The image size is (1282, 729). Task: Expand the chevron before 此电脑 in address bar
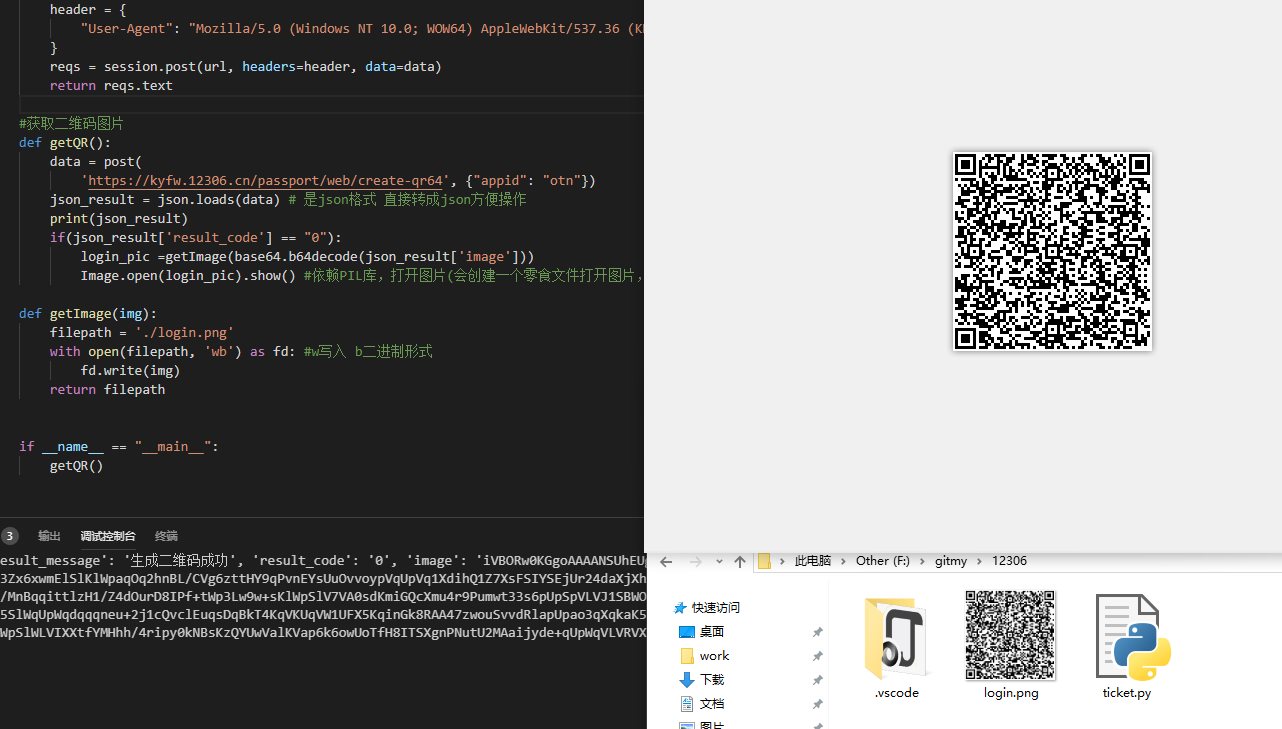click(783, 561)
